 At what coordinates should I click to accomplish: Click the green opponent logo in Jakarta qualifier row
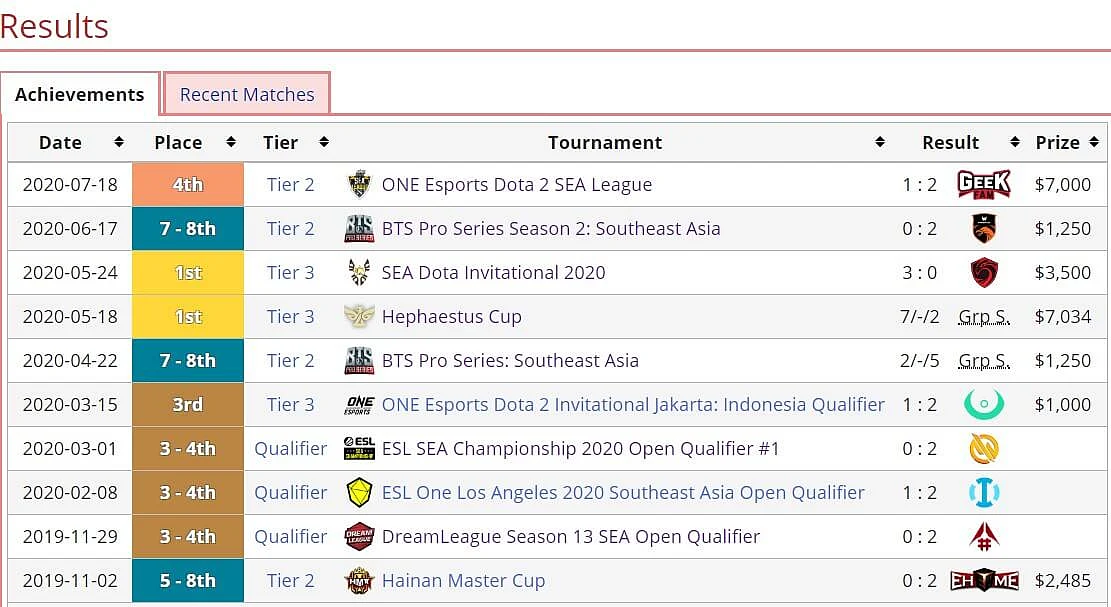click(983, 404)
